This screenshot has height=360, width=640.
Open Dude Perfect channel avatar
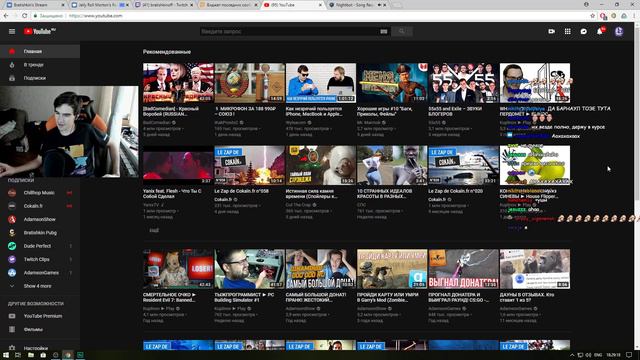12,246
